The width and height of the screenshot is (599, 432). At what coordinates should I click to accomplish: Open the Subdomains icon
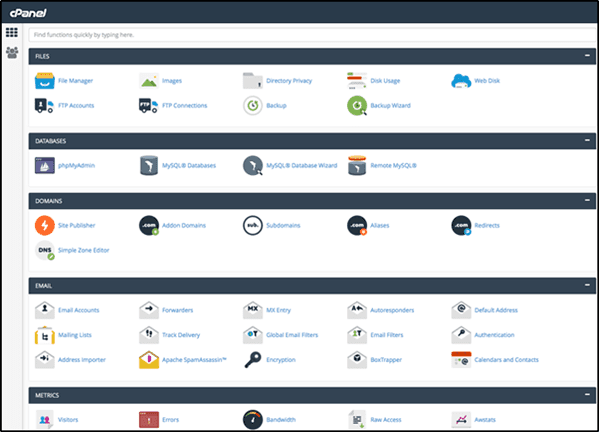[x=253, y=225]
